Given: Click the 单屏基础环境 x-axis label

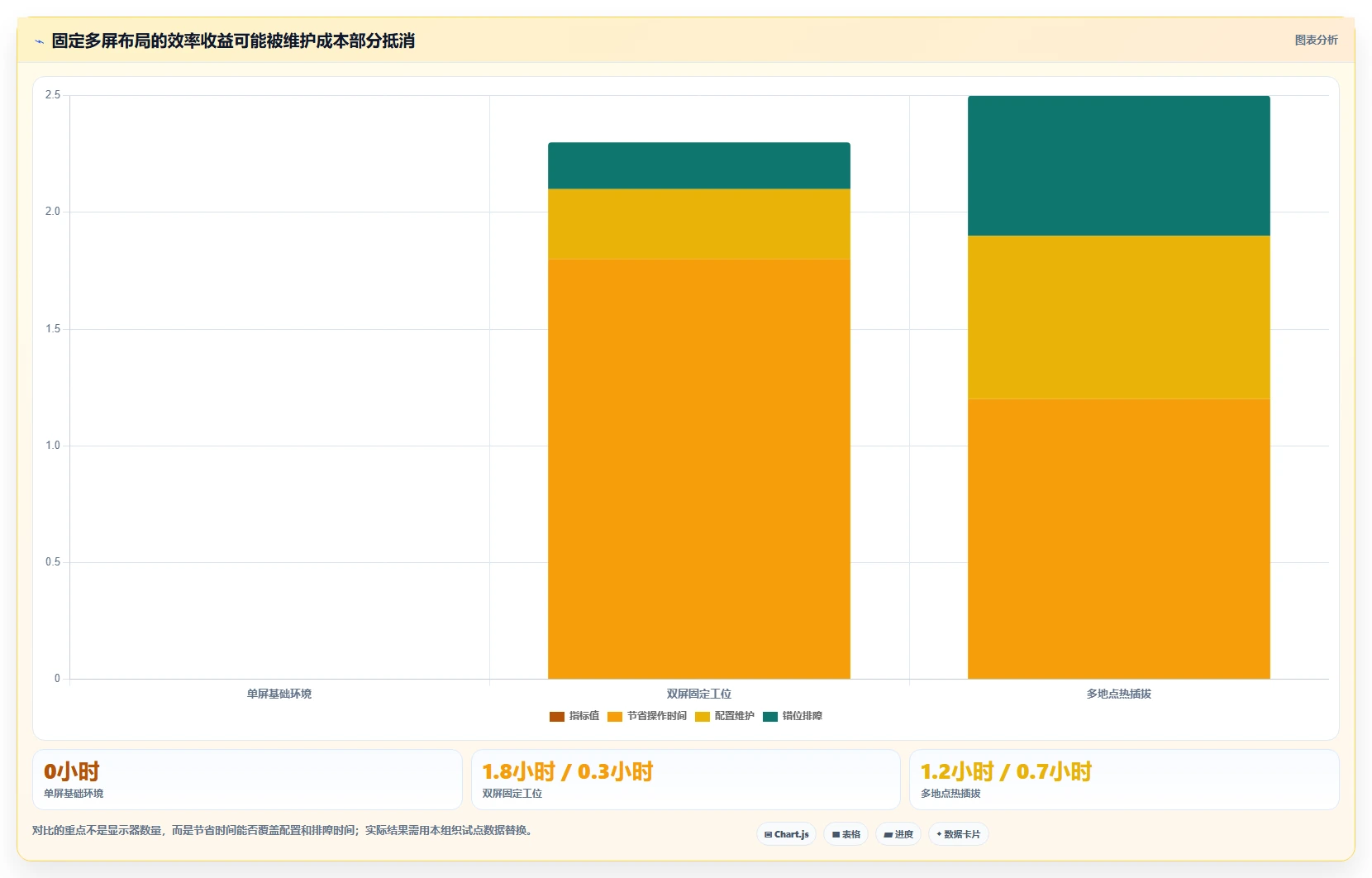Looking at the screenshot, I should [279, 694].
